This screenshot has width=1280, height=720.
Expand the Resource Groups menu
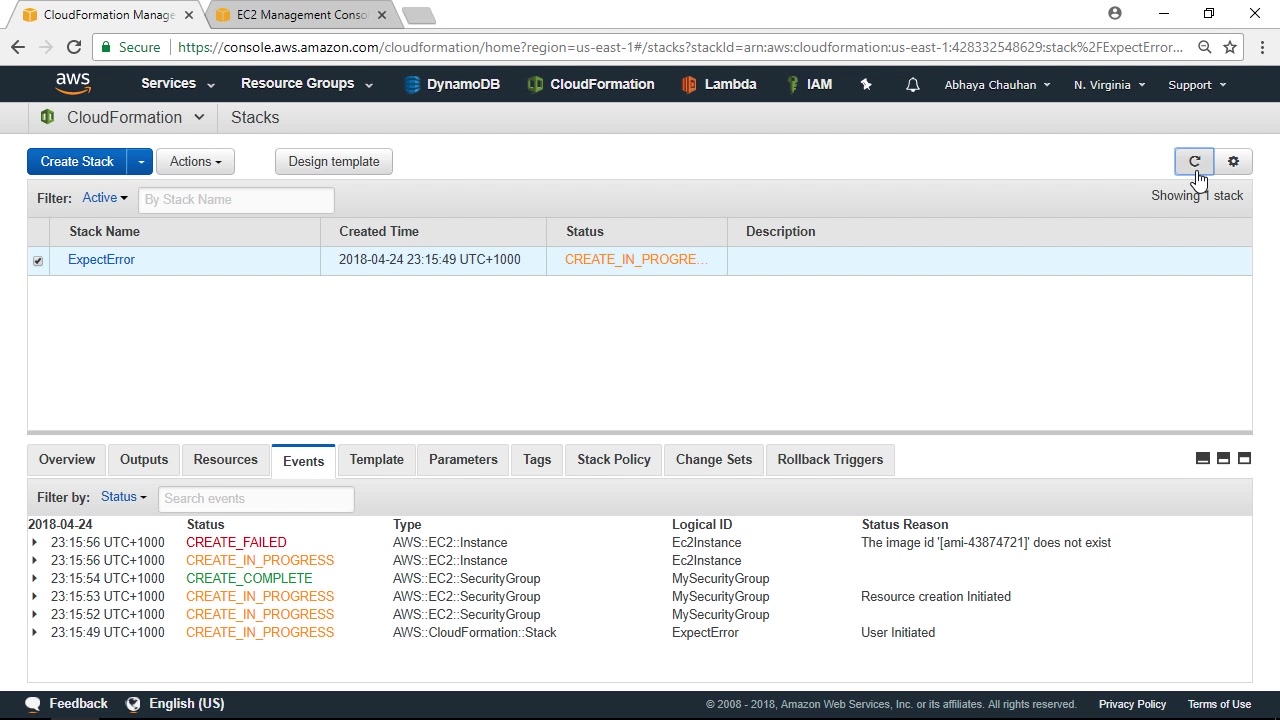pyautogui.click(x=307, y=84)
